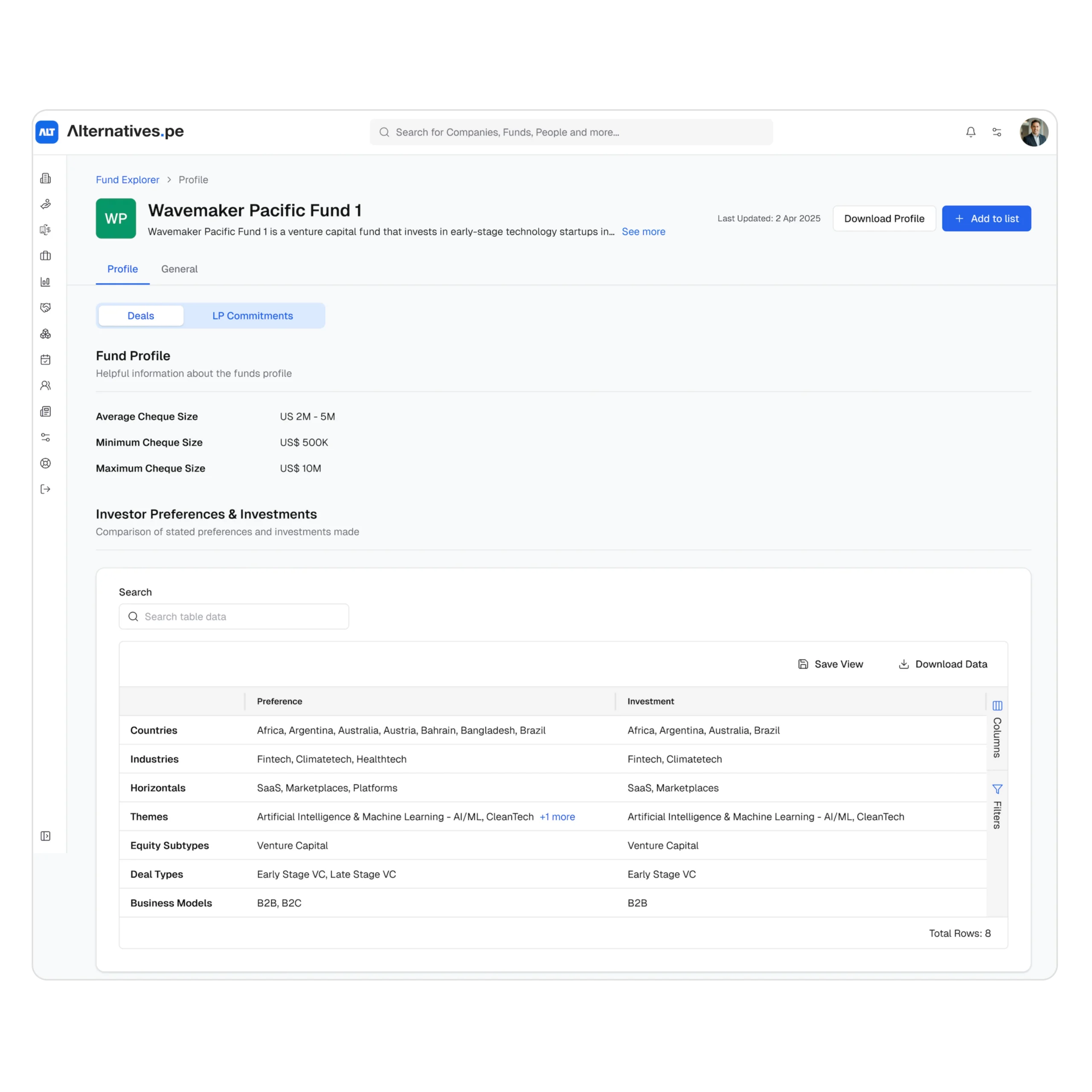Click See more description link
Screen dimensions: 1092x1092
coord(643,232)
